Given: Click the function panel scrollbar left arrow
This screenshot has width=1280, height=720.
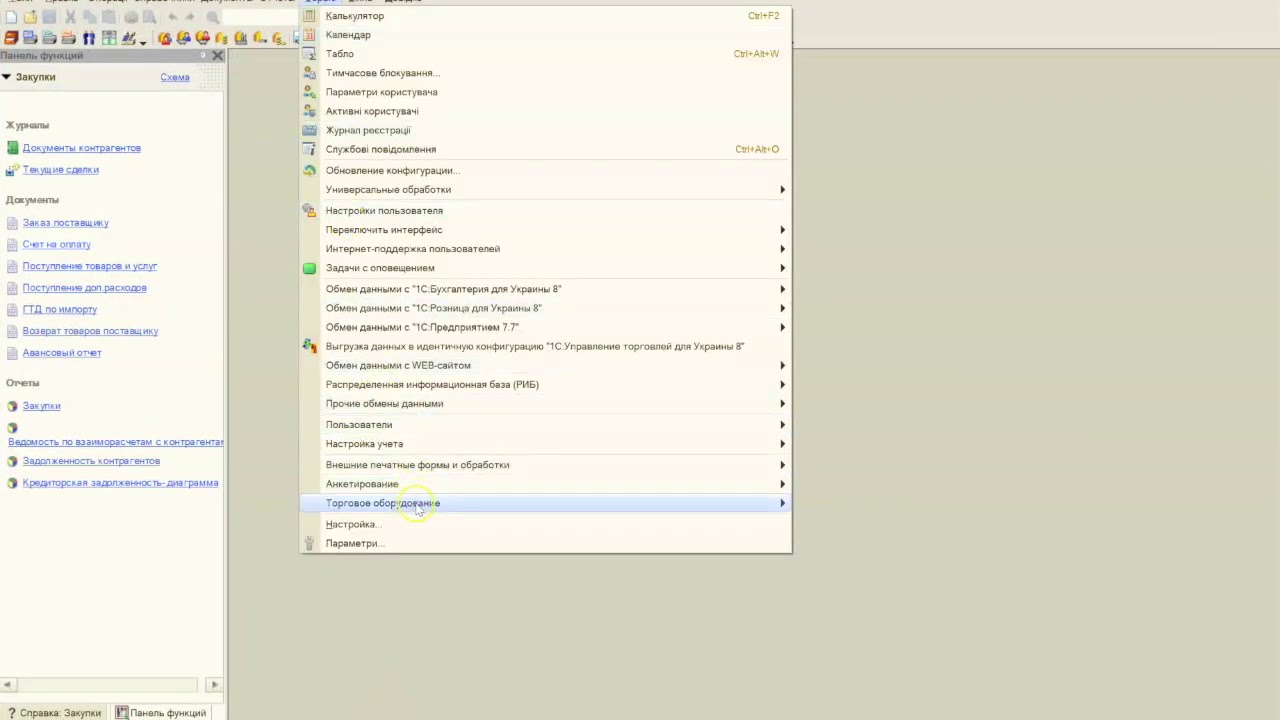Looking at the screenshot, I should [7, 685].
